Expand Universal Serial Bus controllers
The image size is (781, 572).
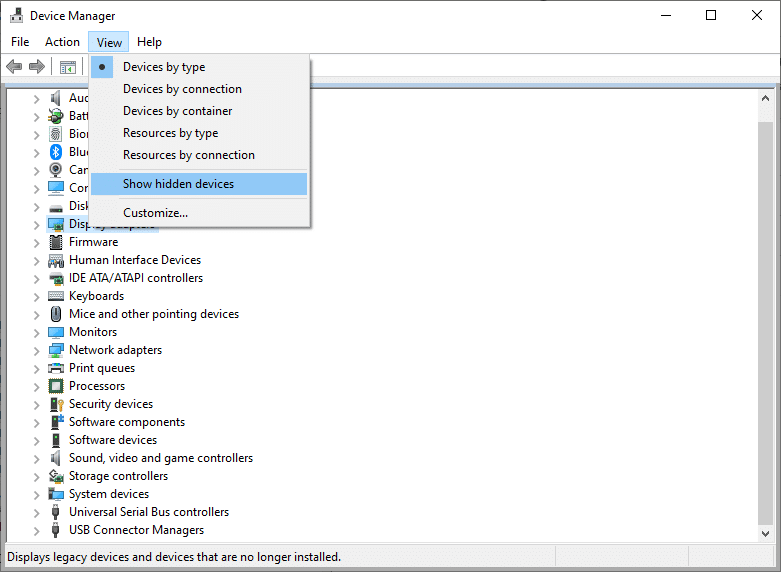[x=37, y=512]
